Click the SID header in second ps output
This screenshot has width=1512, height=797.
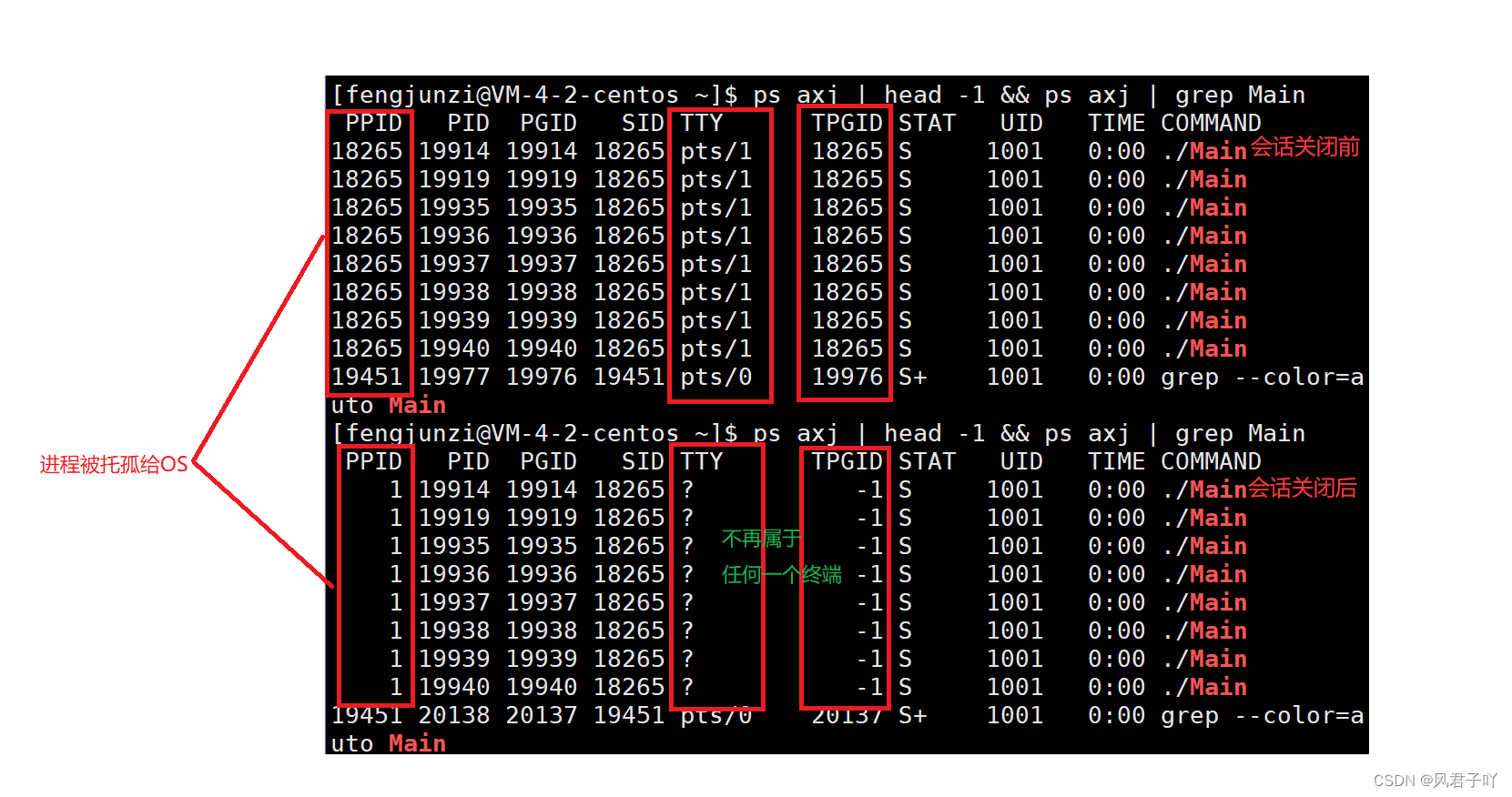click(x=643, y=461)
